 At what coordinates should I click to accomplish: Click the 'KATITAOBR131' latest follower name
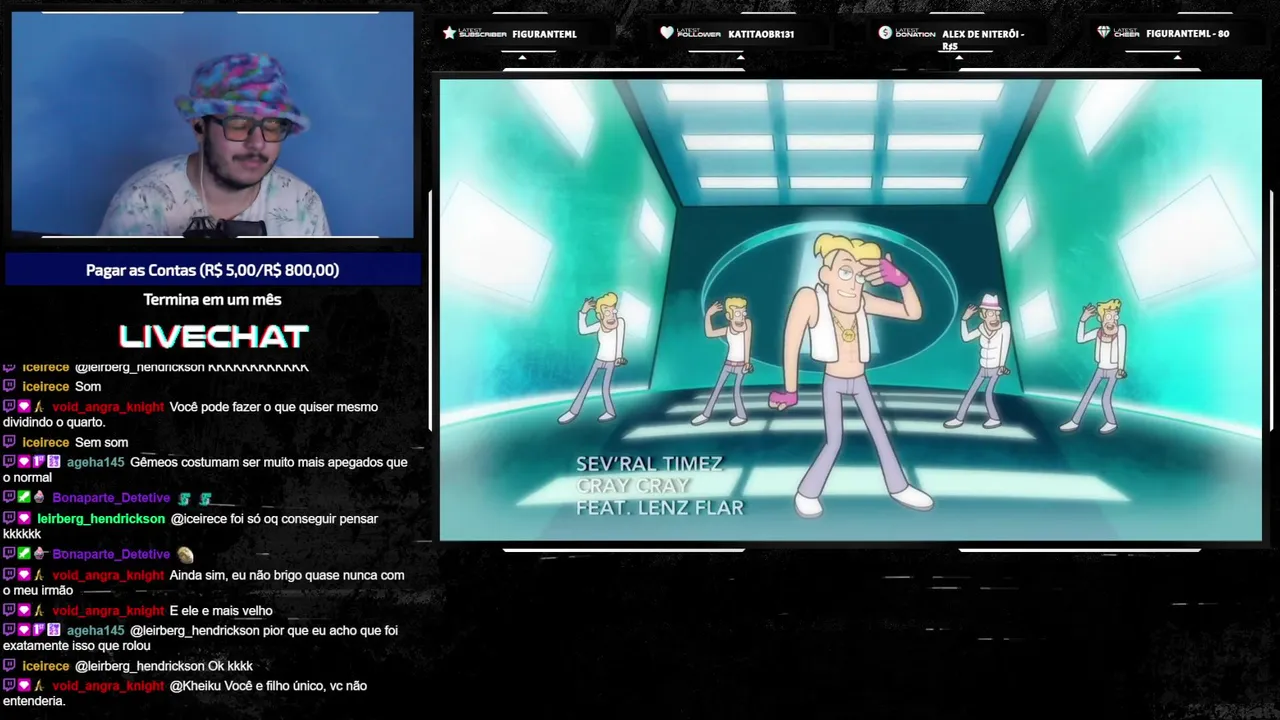point(761,34)
